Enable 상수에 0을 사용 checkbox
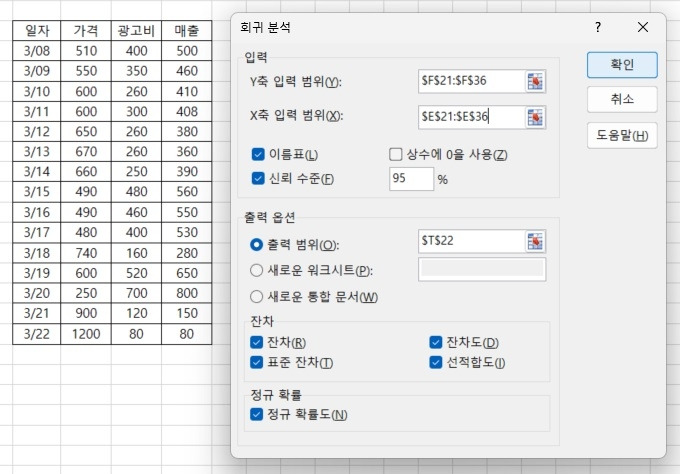 click(x=395, y=154)
